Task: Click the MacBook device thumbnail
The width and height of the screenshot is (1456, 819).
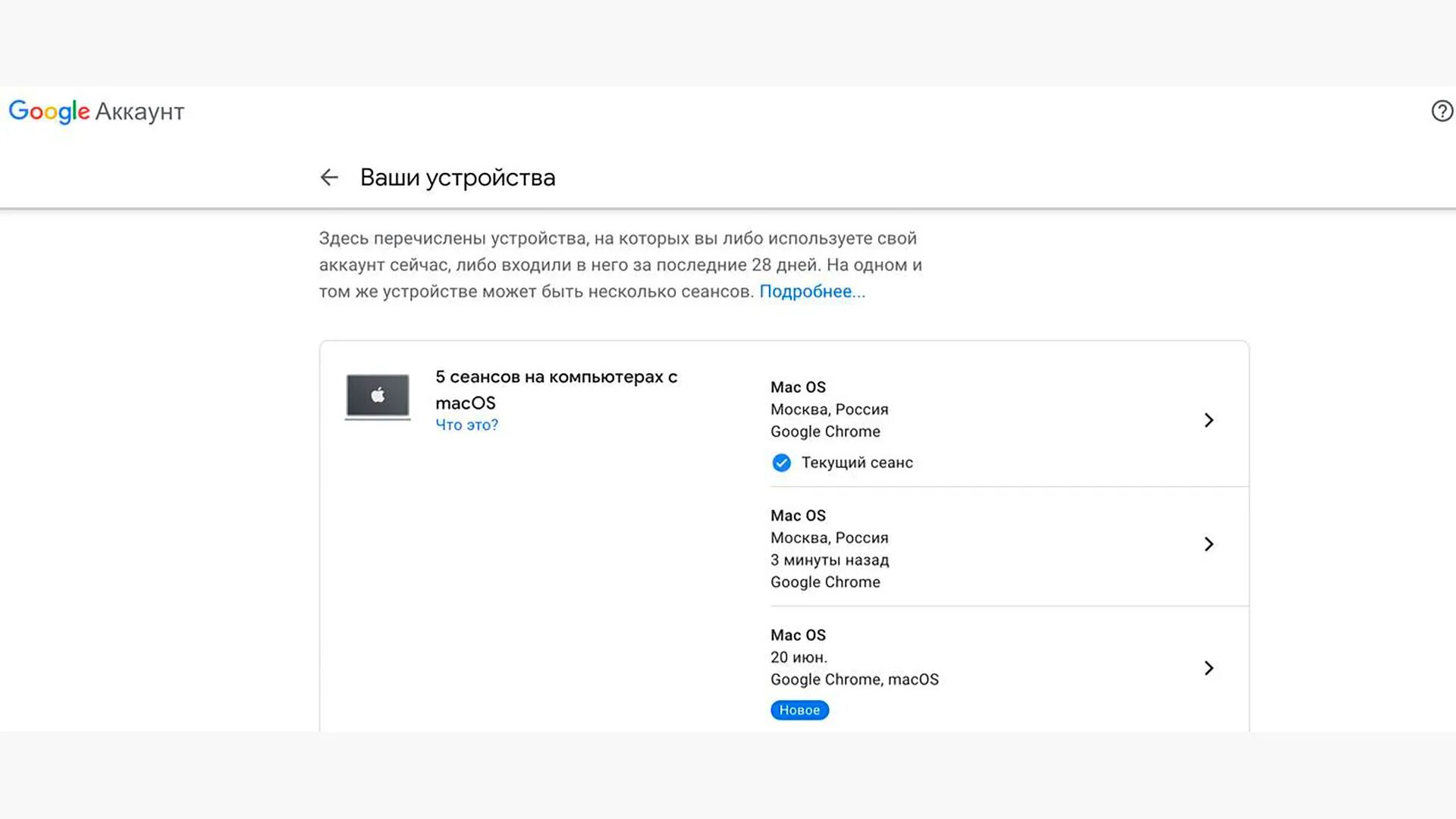Action: (x=378, y=397)
